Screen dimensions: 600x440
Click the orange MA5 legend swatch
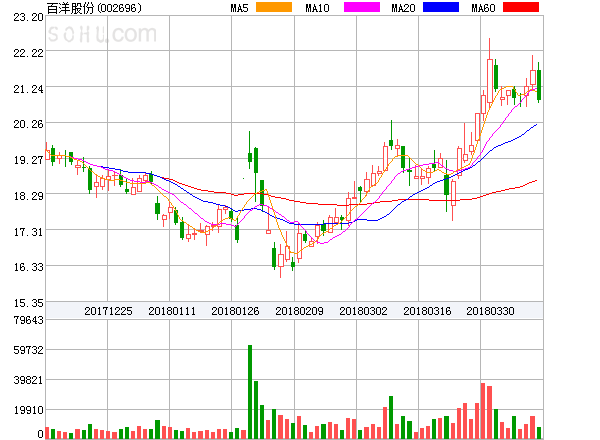point(274,7)
